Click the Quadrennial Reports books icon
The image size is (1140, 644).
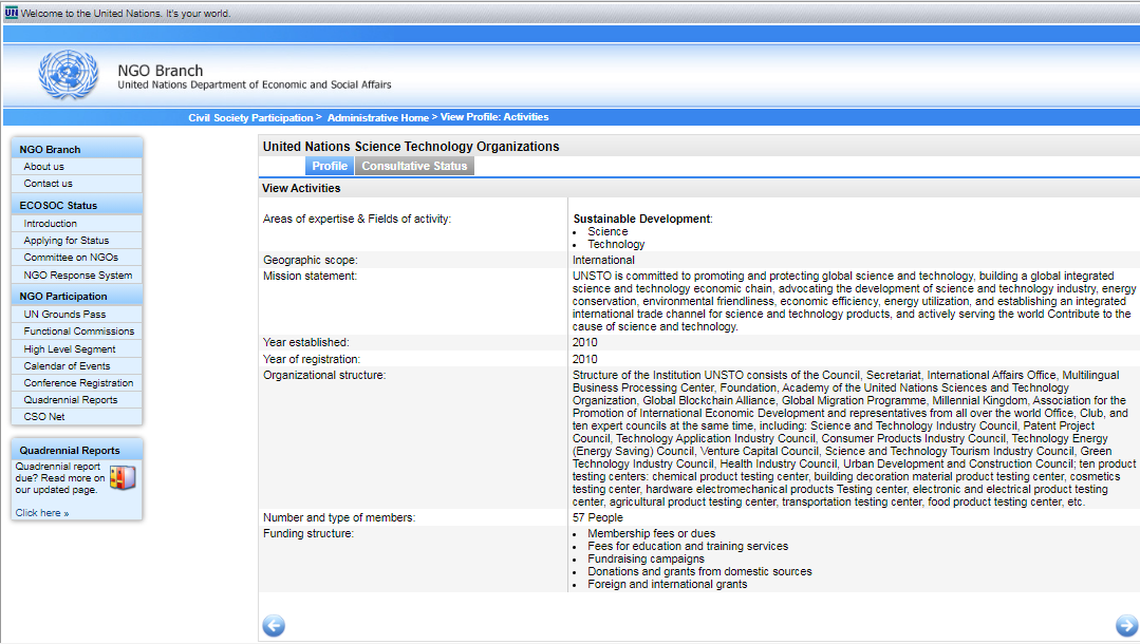click(x=123, y=478)
